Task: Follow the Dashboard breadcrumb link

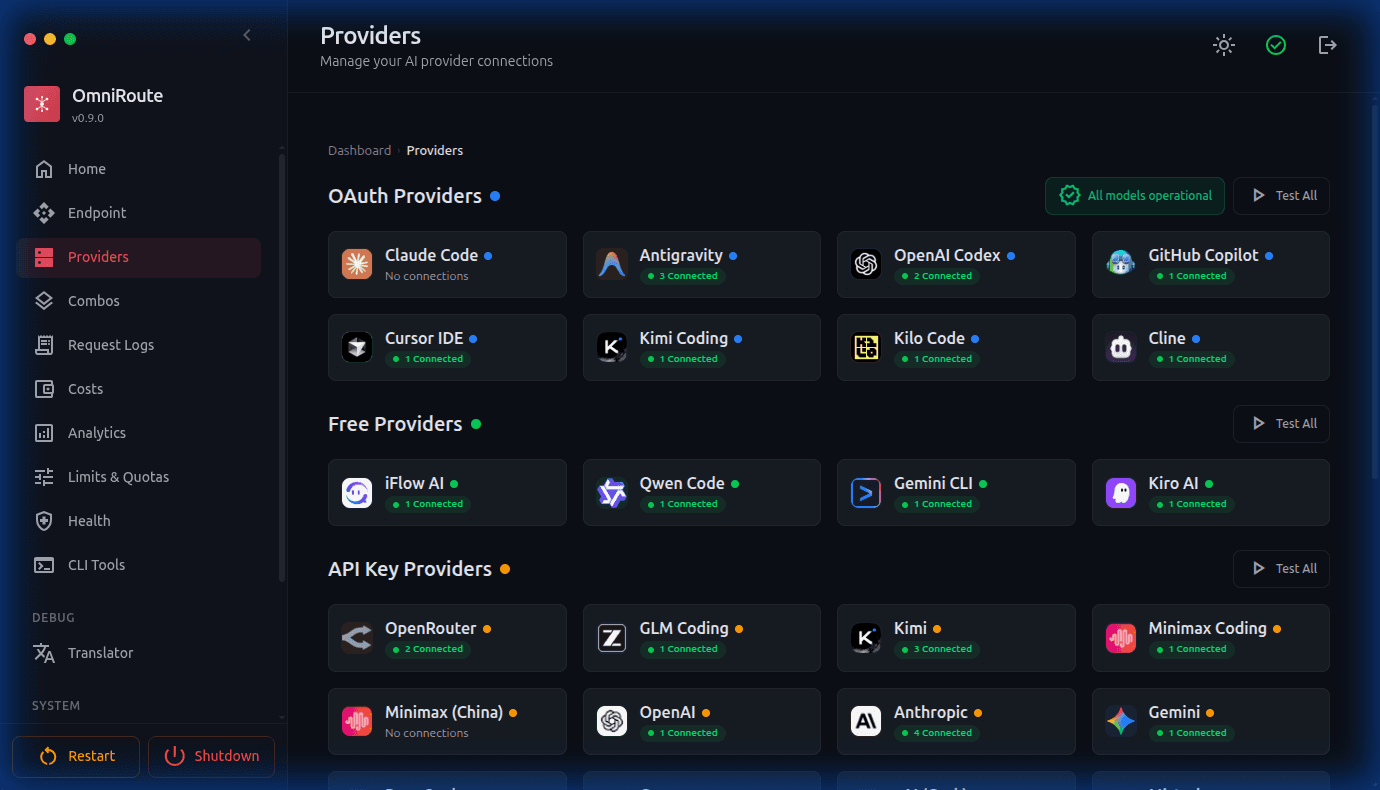Action: [x=360, y=150]
